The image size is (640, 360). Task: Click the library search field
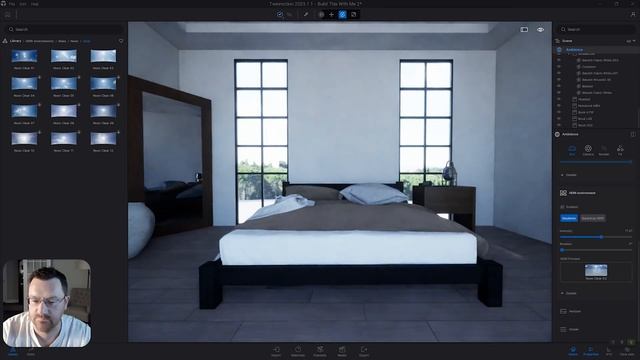click(64, 29)
